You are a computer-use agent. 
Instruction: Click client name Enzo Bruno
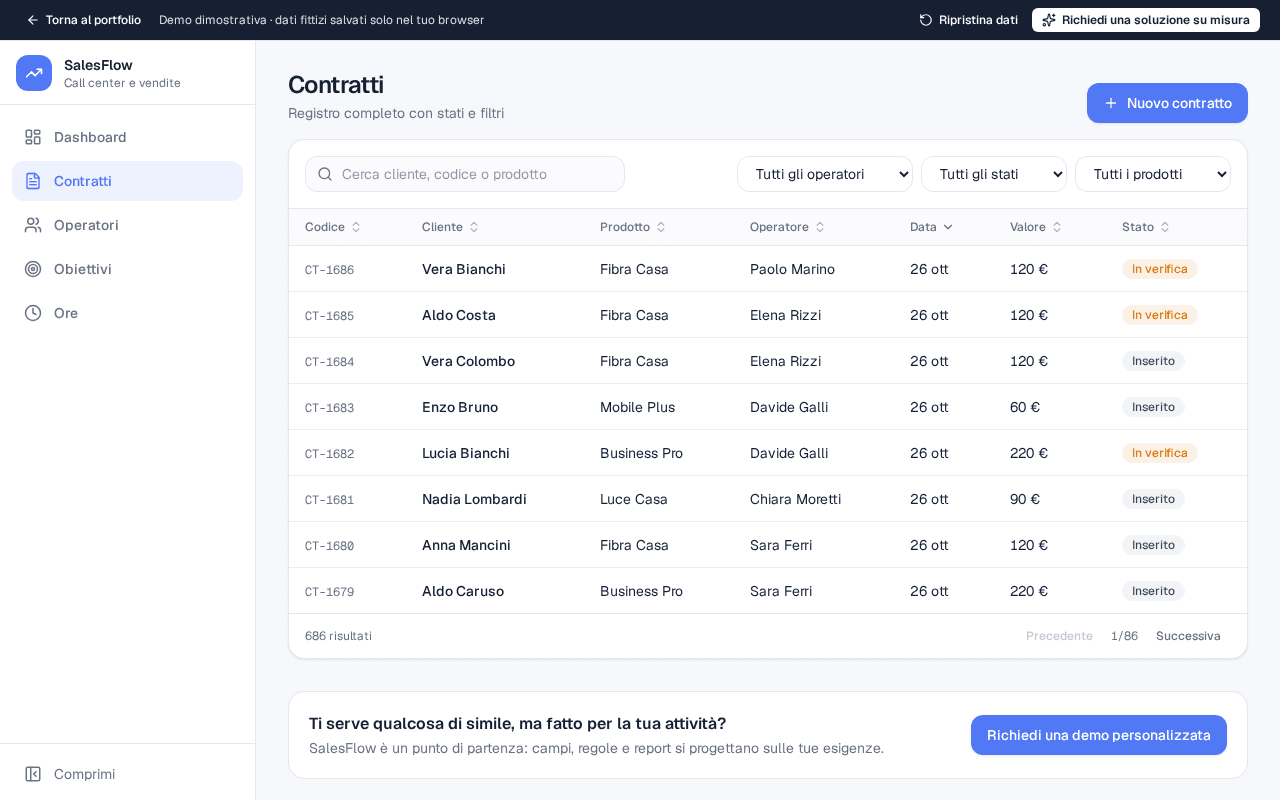(460, 407)
